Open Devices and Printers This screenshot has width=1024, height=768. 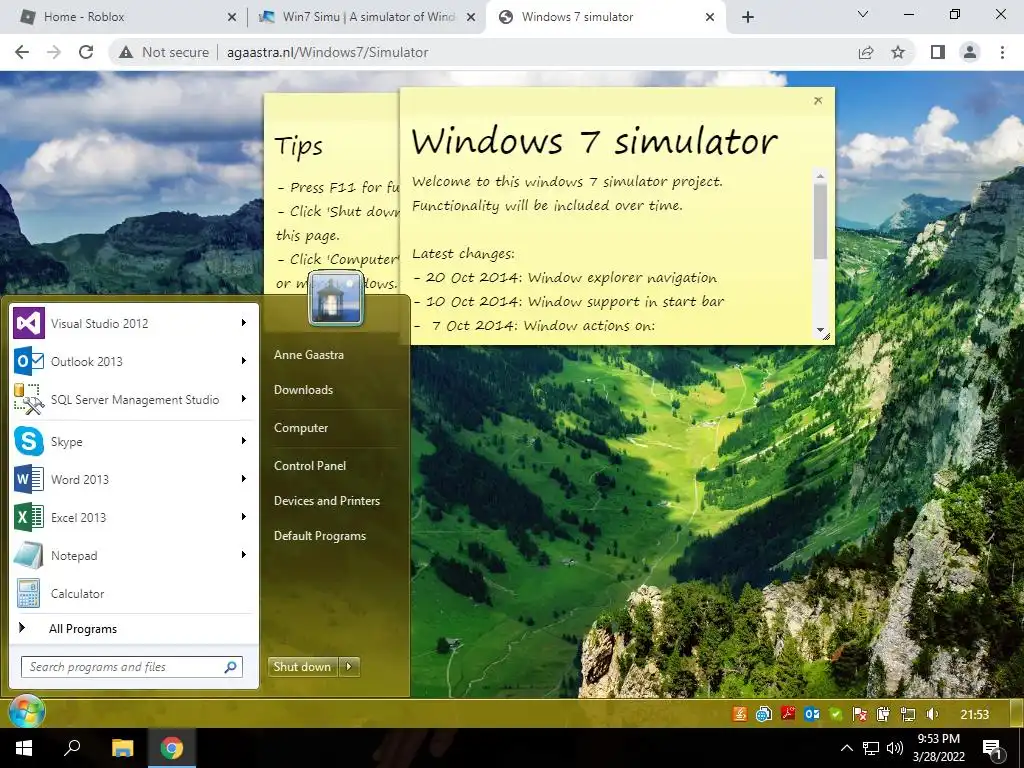[327, 501]
